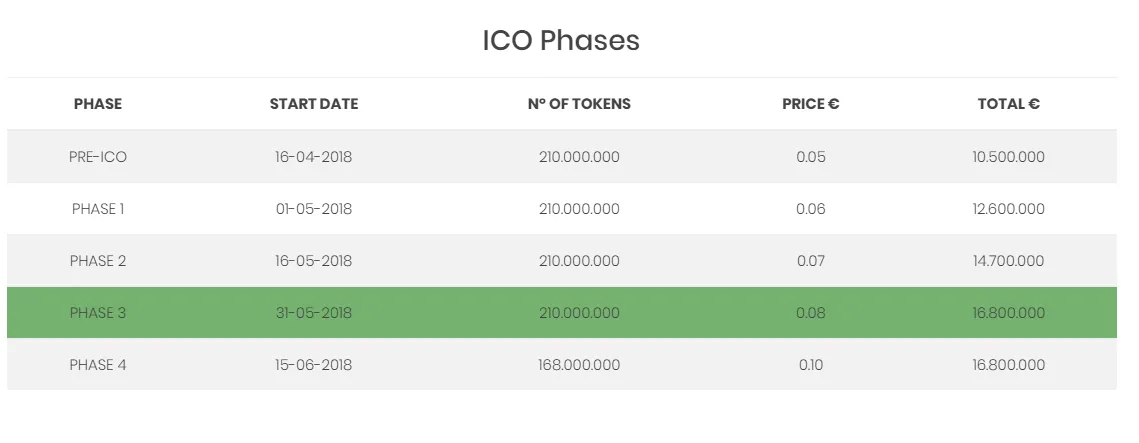Select the PRE-ICO row label
Viewport: 1139px width, 443px height.
[98, 157]
